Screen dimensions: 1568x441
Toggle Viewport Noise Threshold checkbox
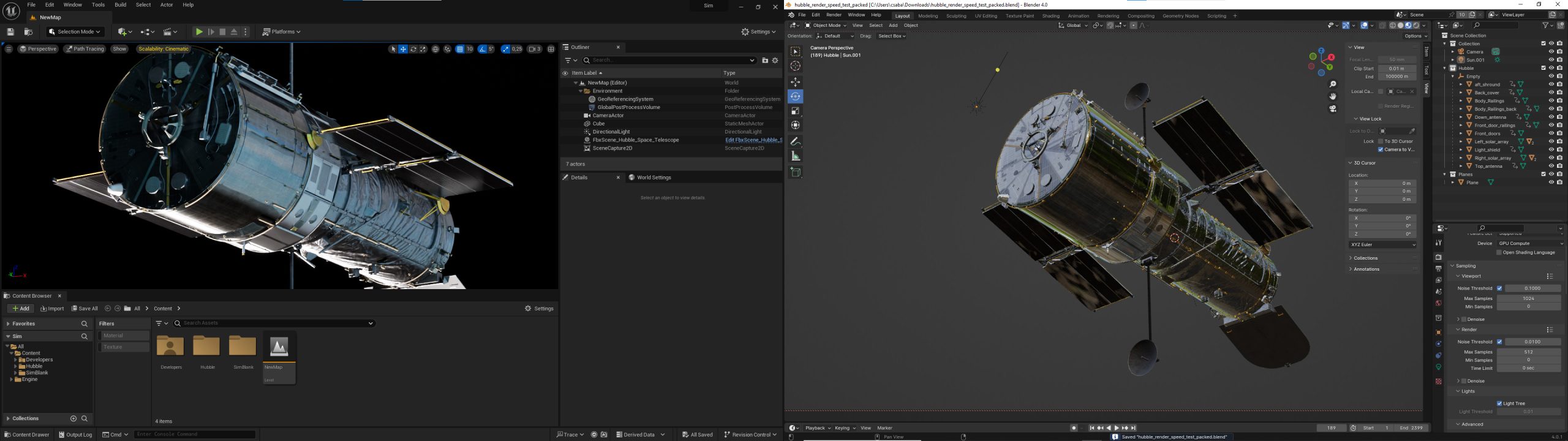coord(1499,288)
